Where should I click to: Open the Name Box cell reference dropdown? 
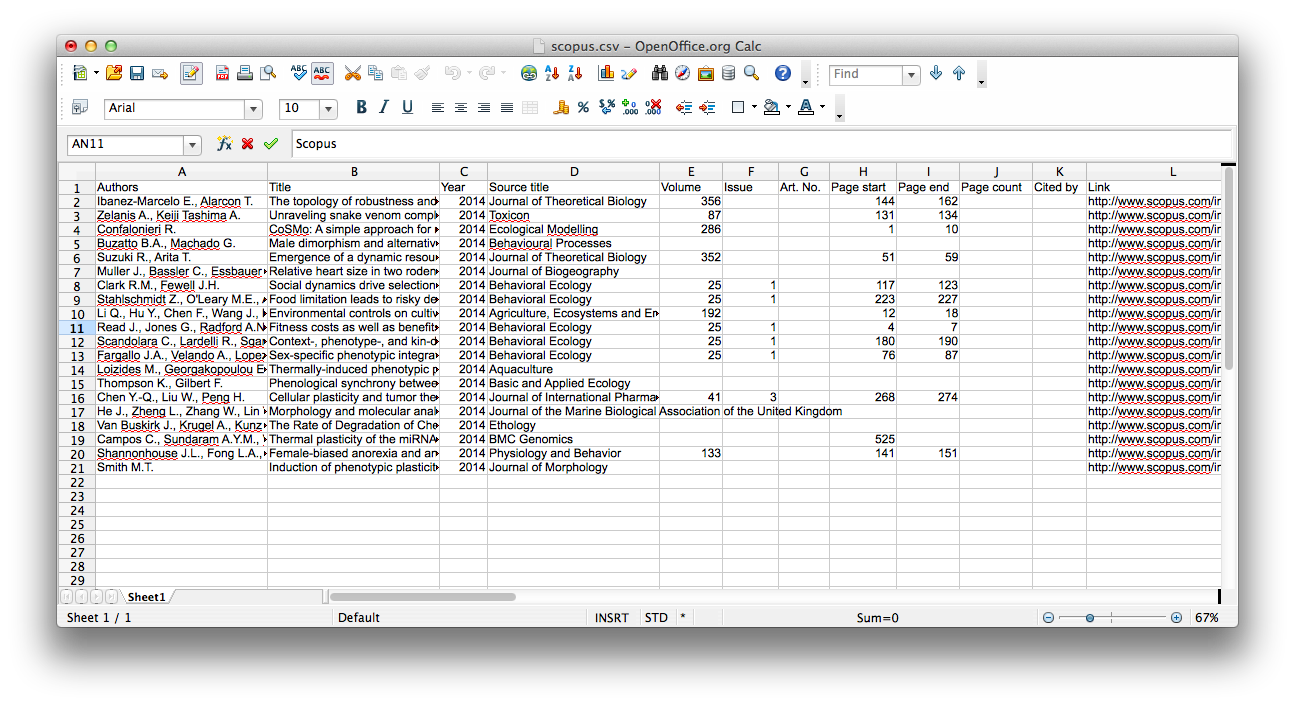[x=192, y=144]
